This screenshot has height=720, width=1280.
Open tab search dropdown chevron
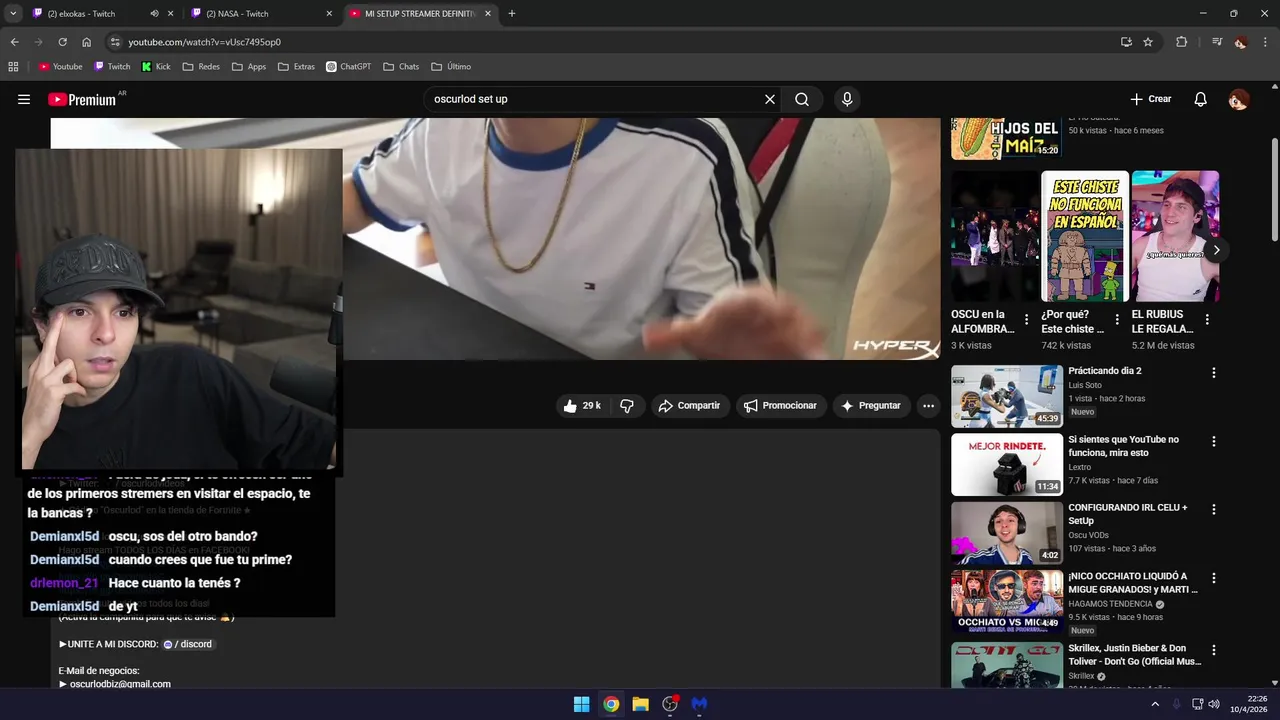[13, 14]
